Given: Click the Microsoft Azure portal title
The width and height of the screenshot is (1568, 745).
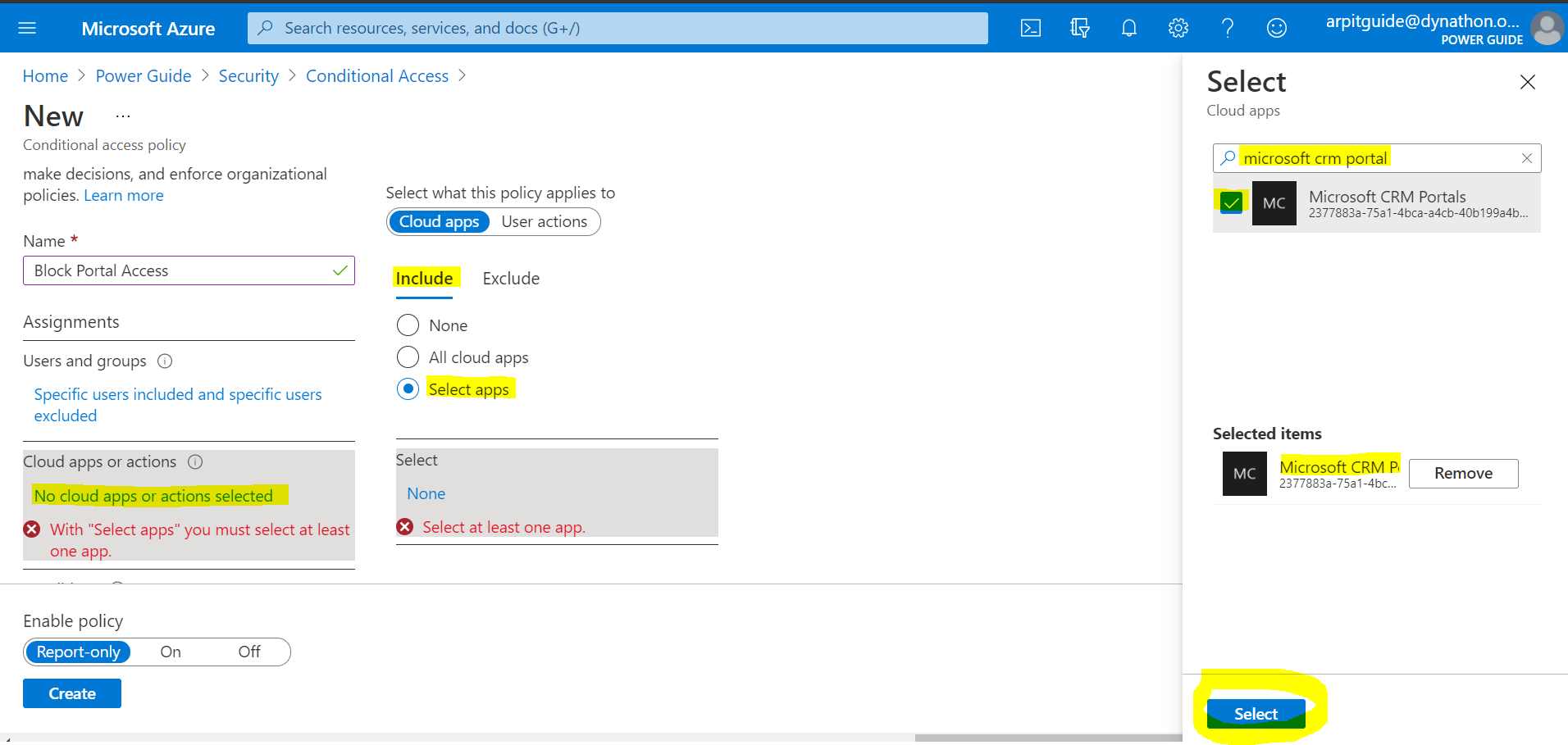Looking at the screenshot, I should [x=148, y=29].
